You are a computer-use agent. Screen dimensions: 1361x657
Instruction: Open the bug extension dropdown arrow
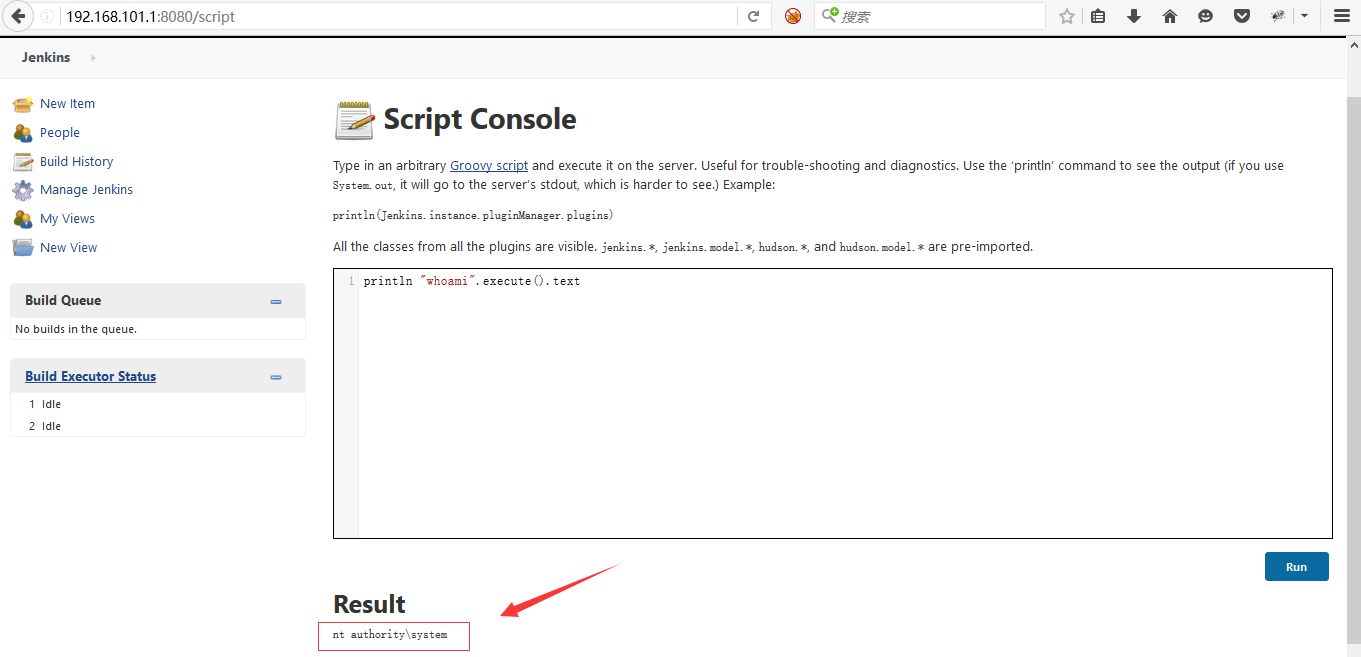1304,16
